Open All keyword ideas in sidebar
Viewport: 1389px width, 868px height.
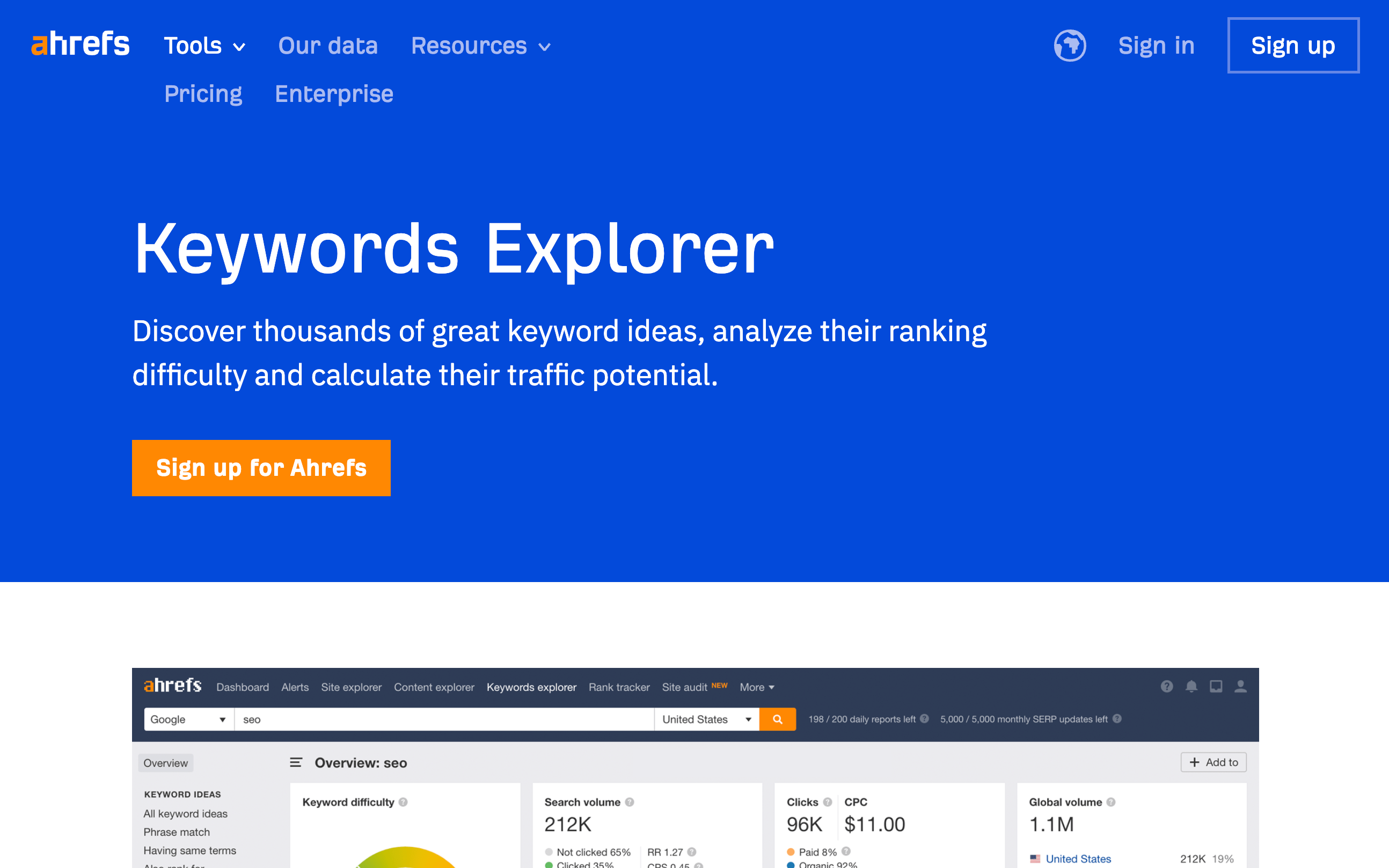pyautogui.click(x=186, y=813)
